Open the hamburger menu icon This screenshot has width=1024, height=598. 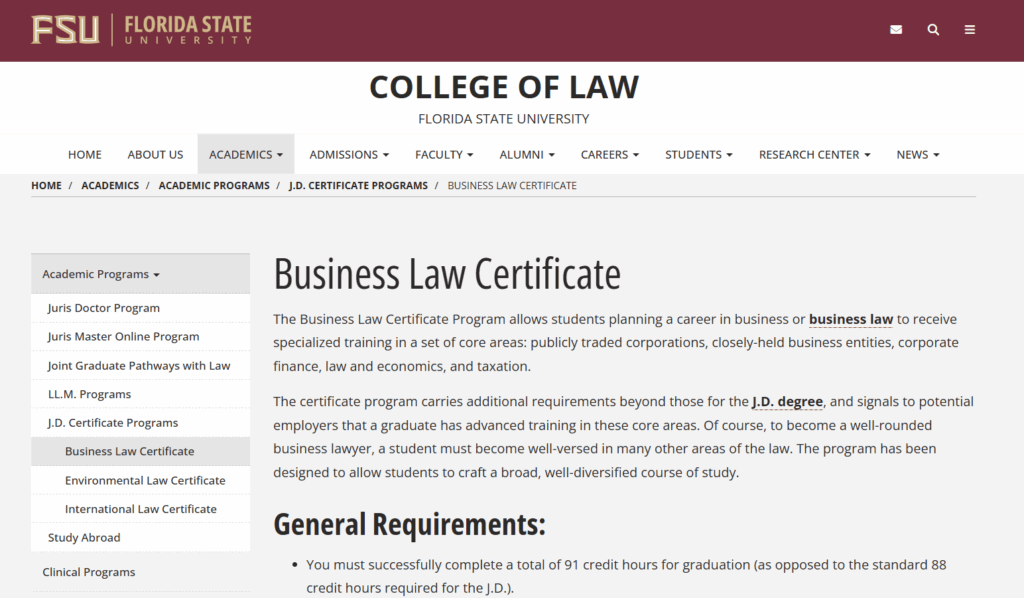pos(970,29)
